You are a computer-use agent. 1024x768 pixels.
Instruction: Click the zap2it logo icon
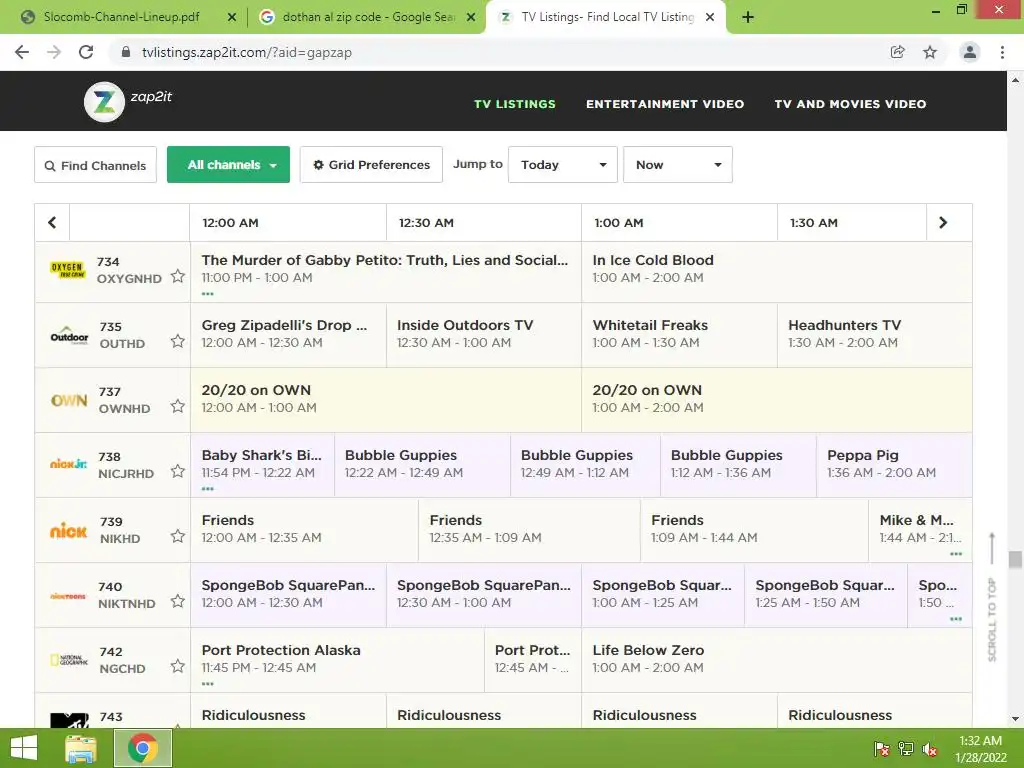coord(104,102)
